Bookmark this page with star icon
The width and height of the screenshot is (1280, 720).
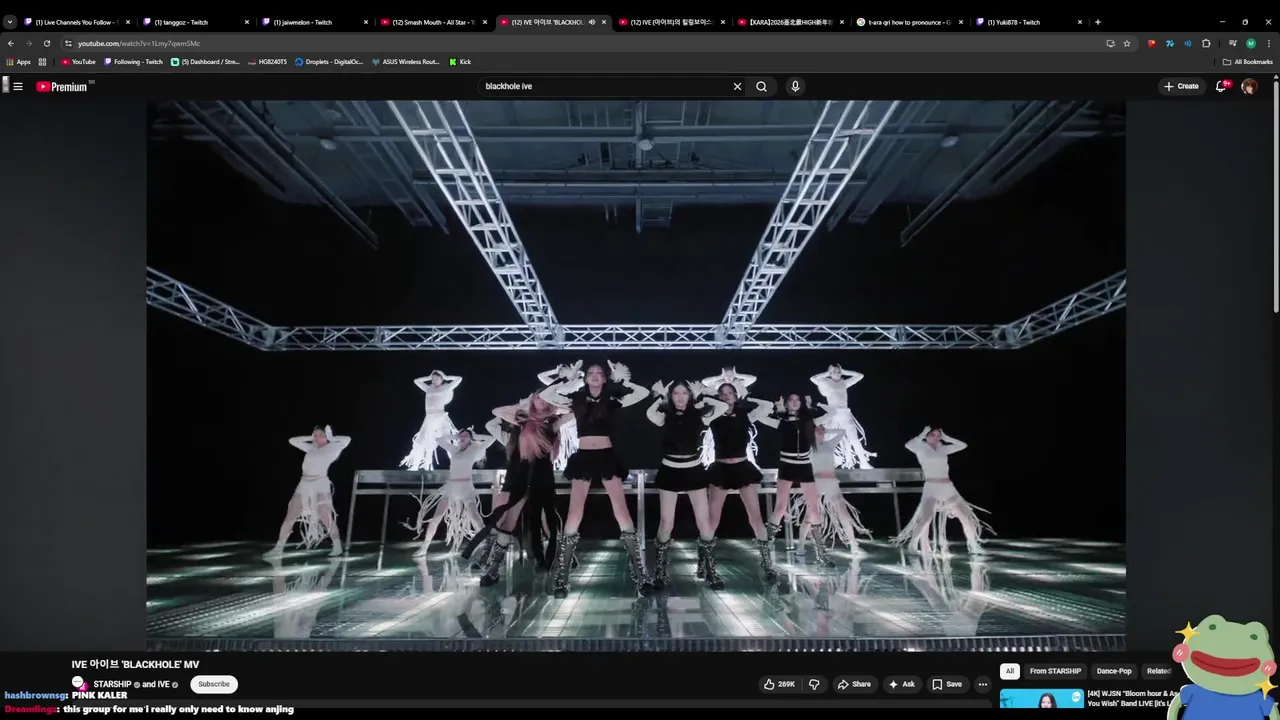coord(1127,43)
